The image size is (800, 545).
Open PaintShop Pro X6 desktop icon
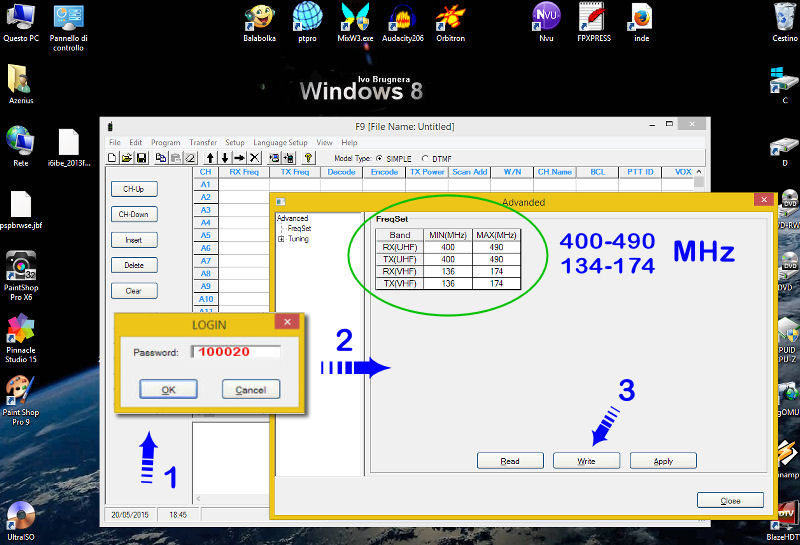coord(21,276)
